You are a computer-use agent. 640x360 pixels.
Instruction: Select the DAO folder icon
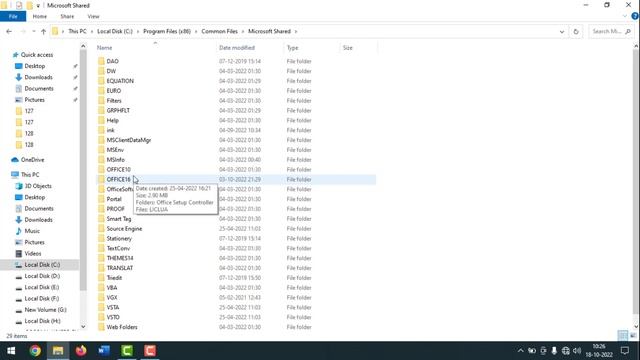tap(101, 61)
